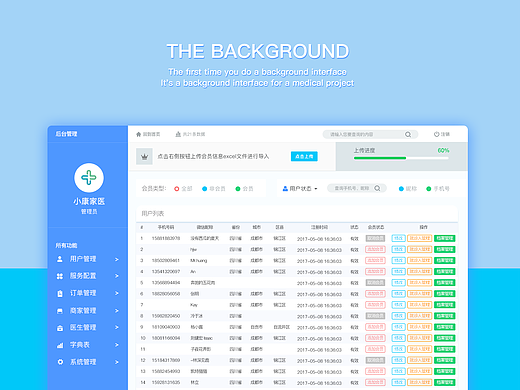520x390 pixels.
Task: Click the blue person icon beside 用户状态
Action: point(285,188)
